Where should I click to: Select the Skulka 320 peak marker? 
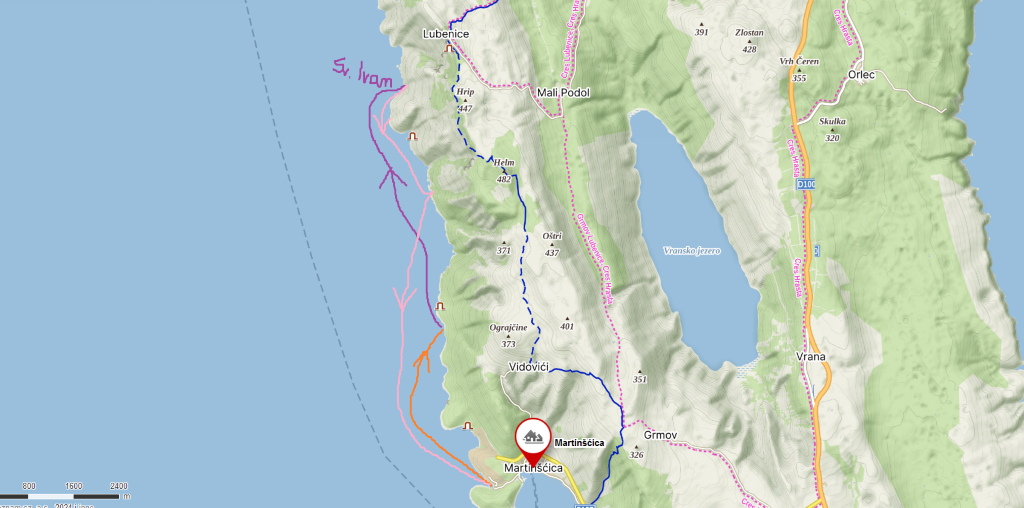coord(832,129)
